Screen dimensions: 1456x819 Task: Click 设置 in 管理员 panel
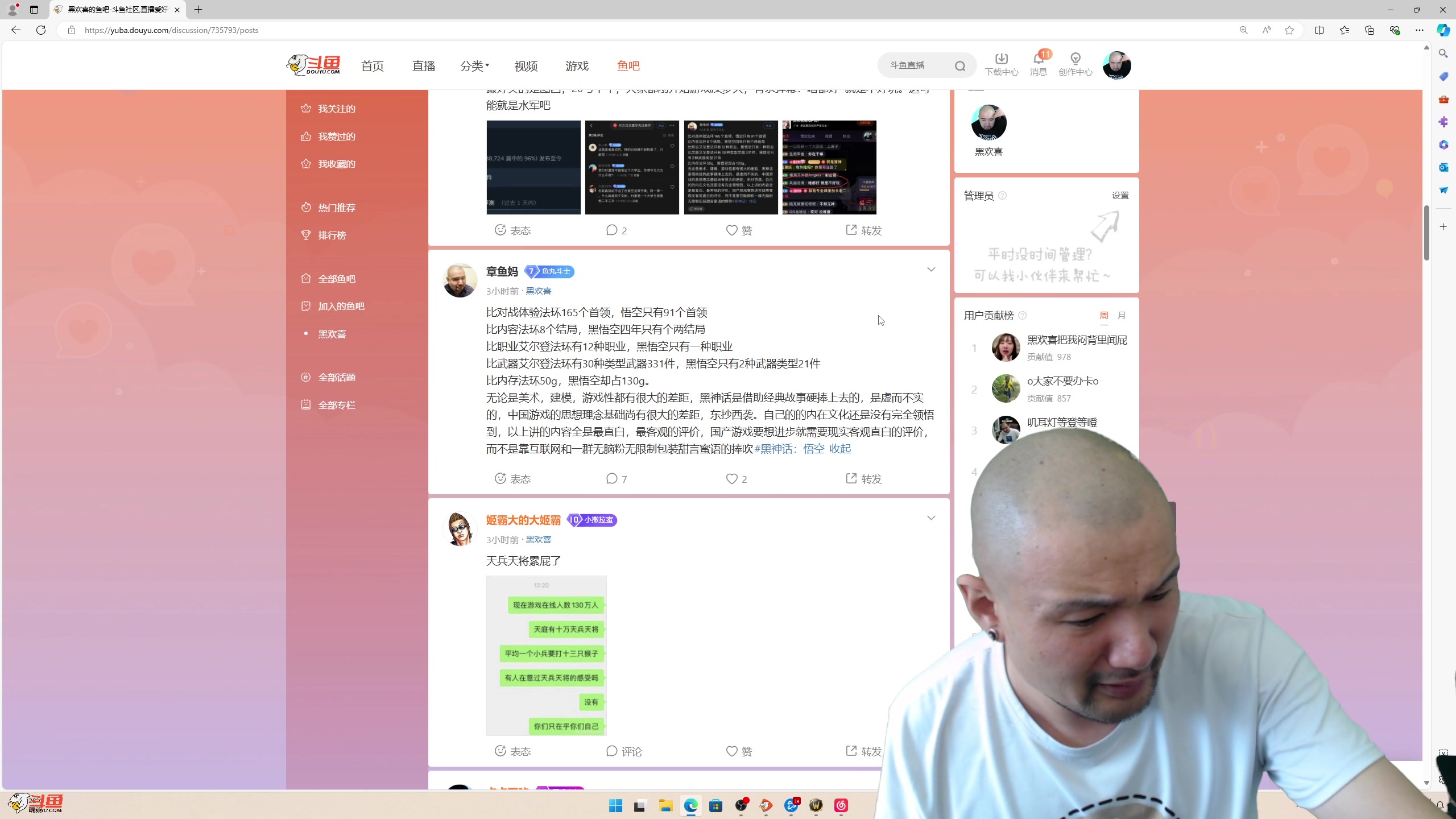(1120, 196)
